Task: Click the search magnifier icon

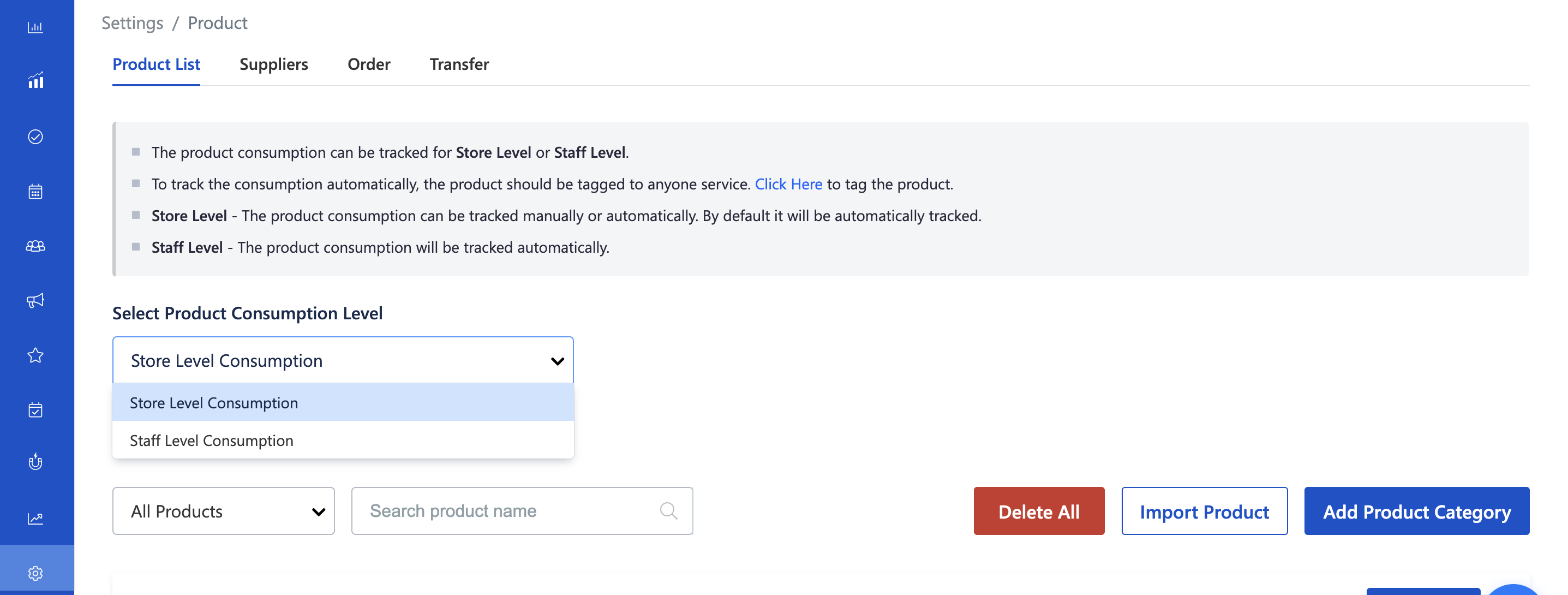Action: (x=668, y=510)
